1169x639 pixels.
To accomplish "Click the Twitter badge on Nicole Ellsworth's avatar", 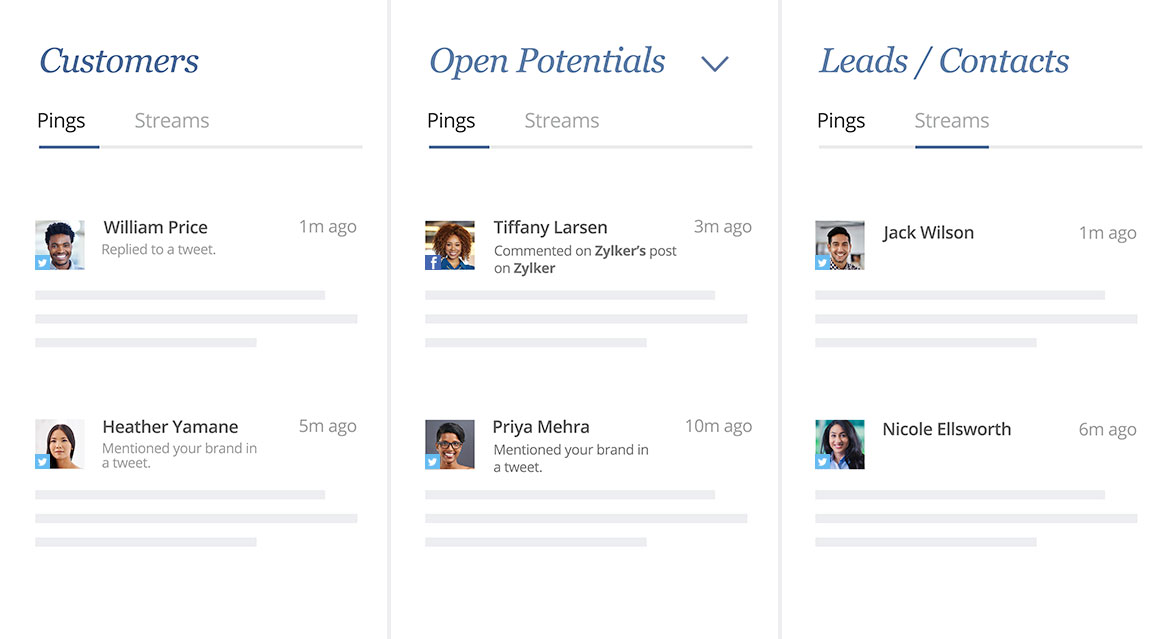I will tap(822, 462).
